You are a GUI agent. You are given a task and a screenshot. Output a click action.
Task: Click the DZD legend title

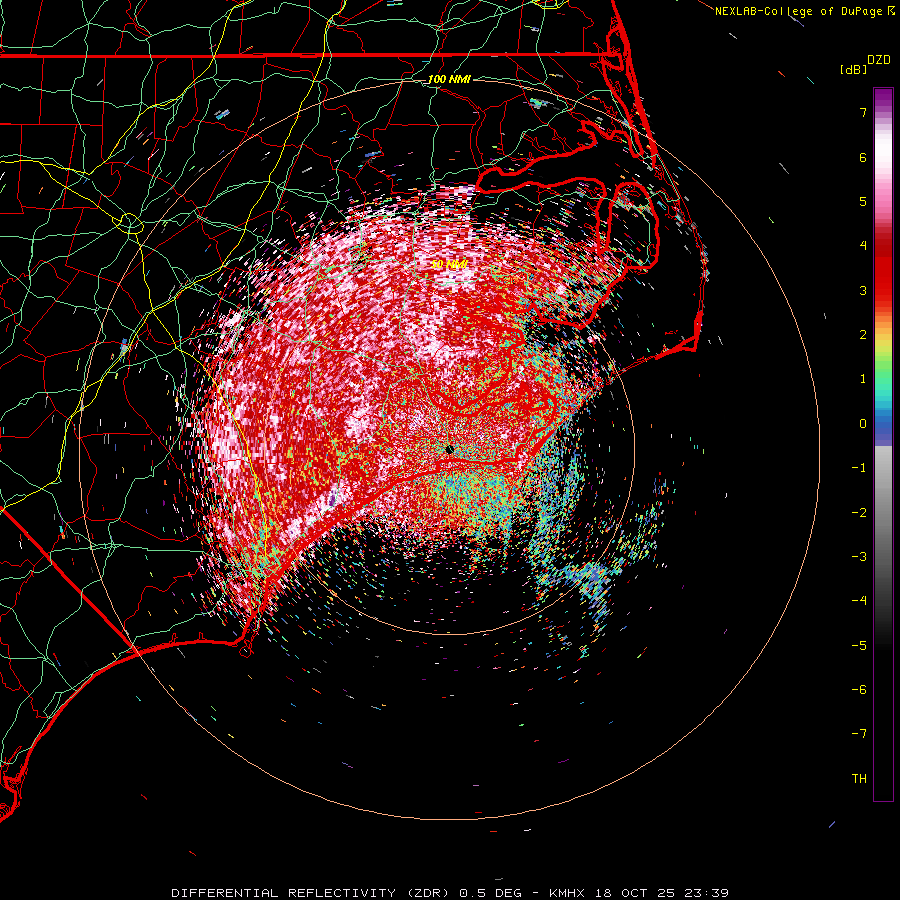tap(879, 60)
